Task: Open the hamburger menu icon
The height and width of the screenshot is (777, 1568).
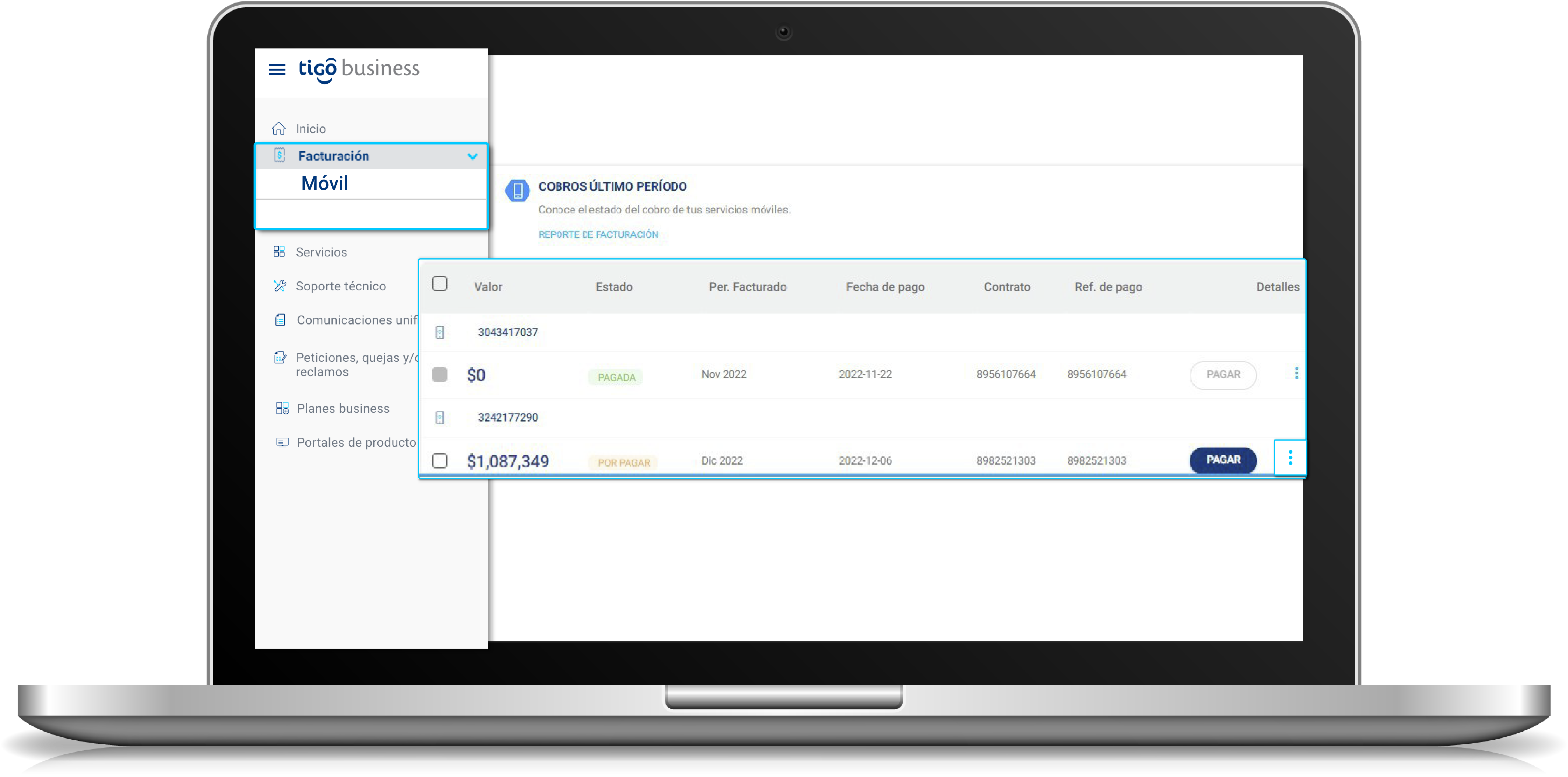Action: tap(277, 69)
